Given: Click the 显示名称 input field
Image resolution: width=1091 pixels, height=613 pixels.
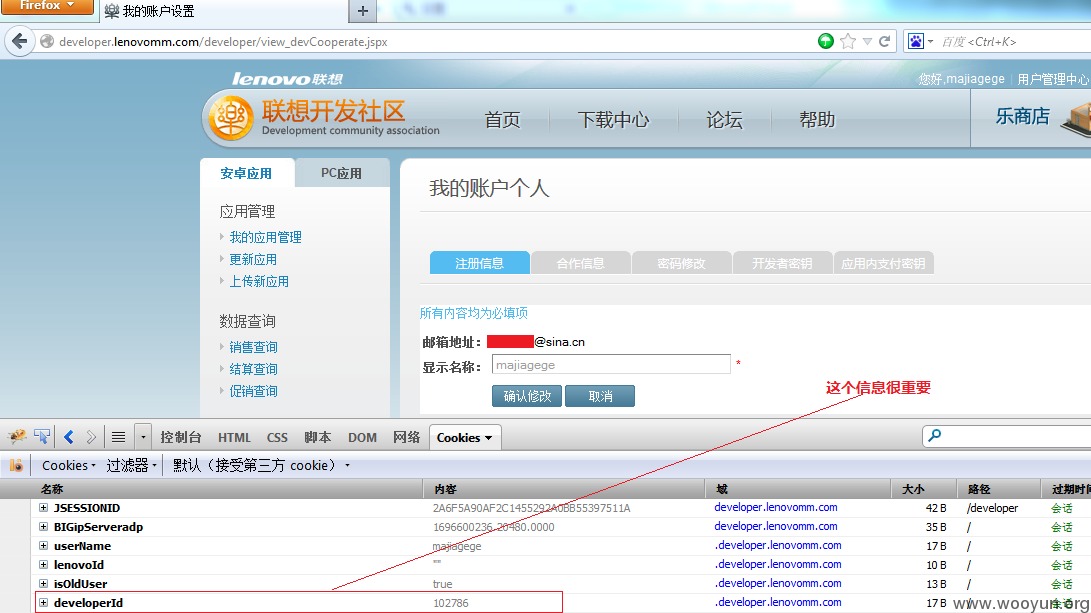Looking at the screenshot, I should tap(611, 365).
